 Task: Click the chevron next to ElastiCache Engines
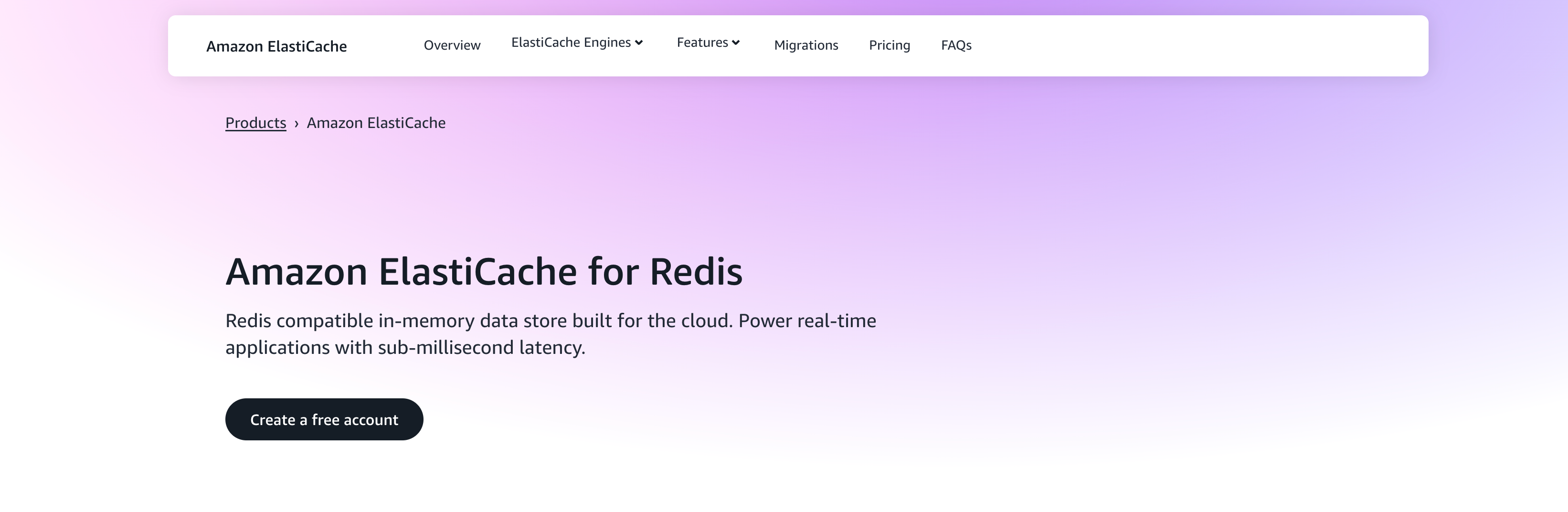coord(638,43)
